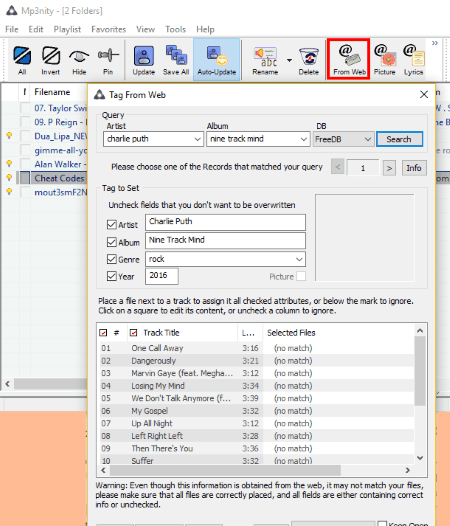Expand the Album query dropdown
The image size is (450, 526).
(x=304, y=139)
